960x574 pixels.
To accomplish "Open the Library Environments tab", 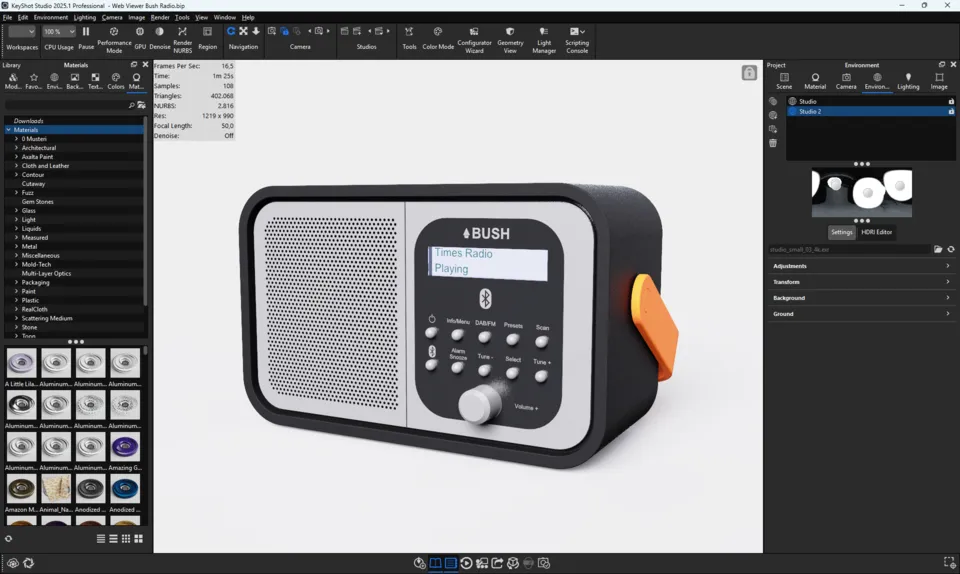I will coord(54,81).
